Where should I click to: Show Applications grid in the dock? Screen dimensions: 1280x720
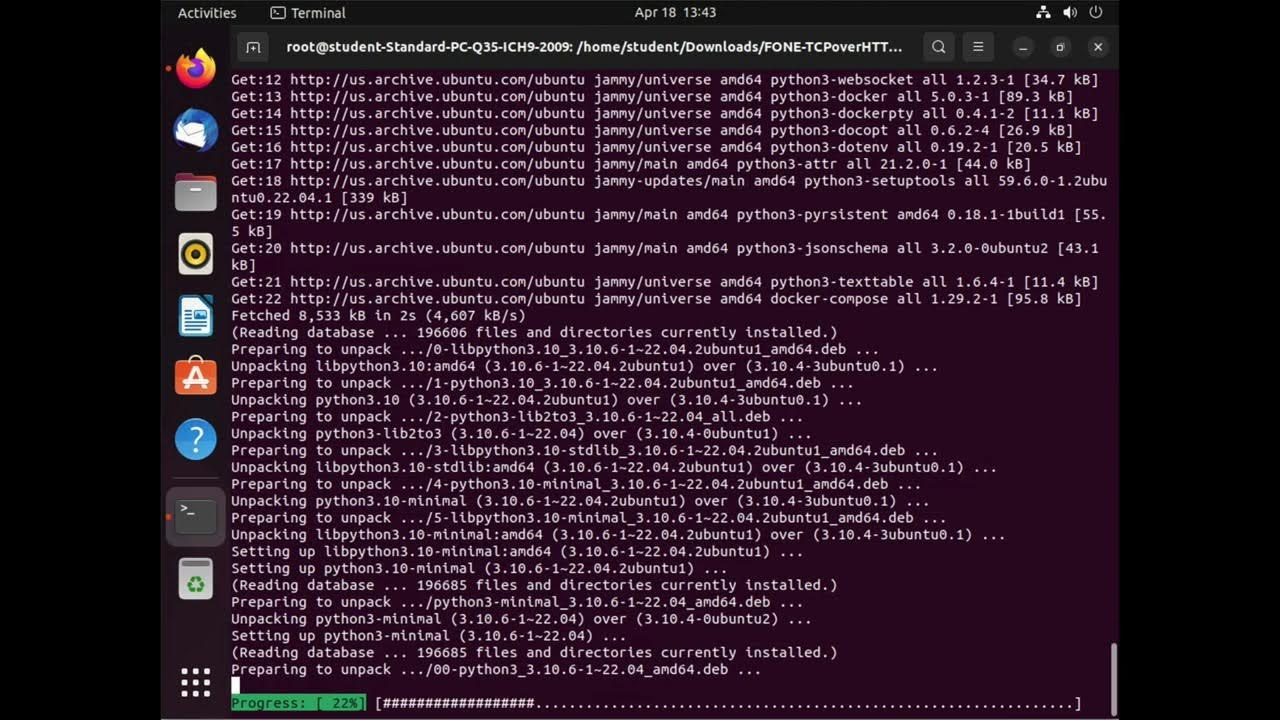pyautogui.click(x=196, y=682)
